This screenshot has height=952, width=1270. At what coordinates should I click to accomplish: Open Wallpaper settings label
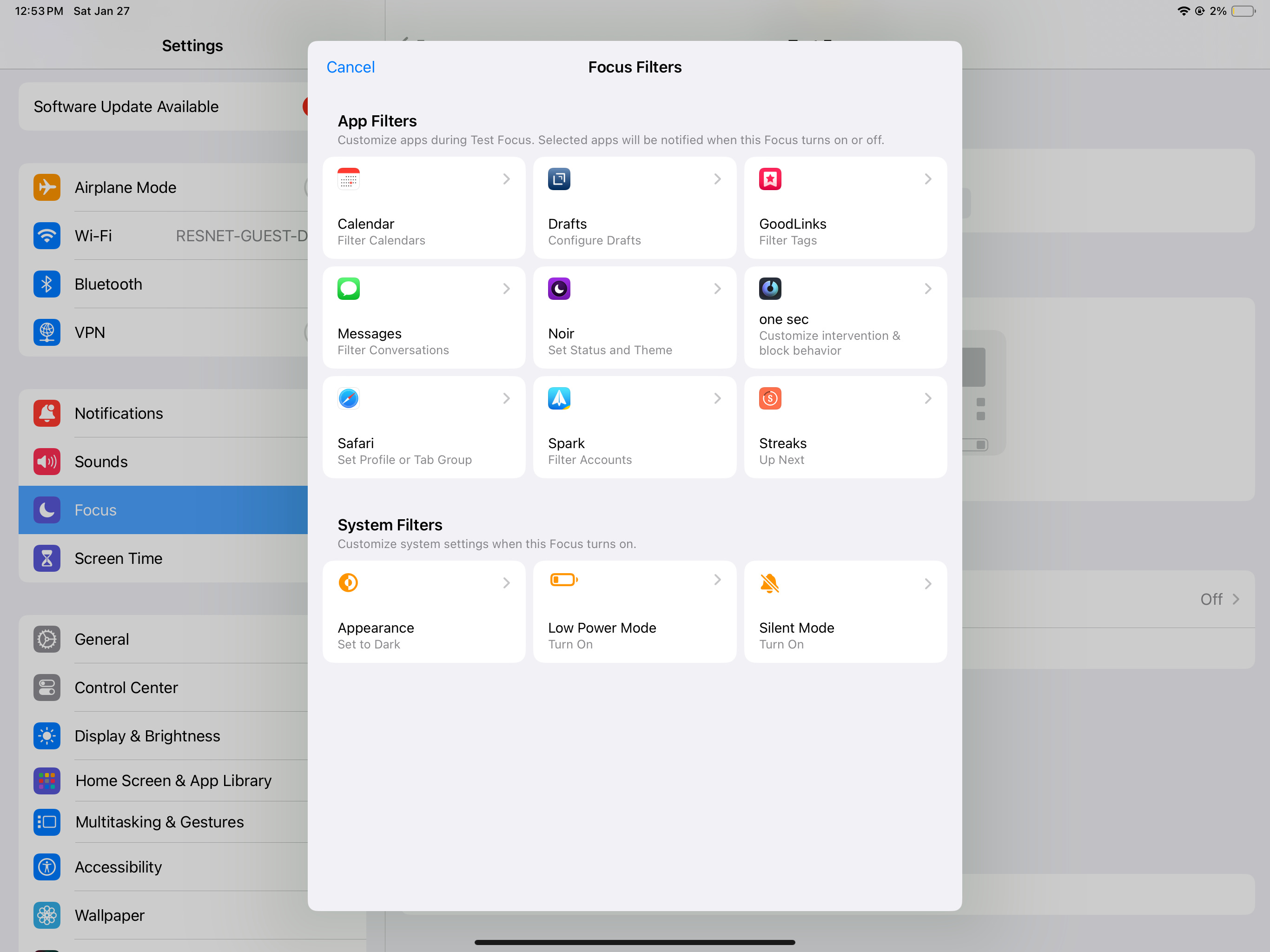pyautogui.click(x=110, y=915)
